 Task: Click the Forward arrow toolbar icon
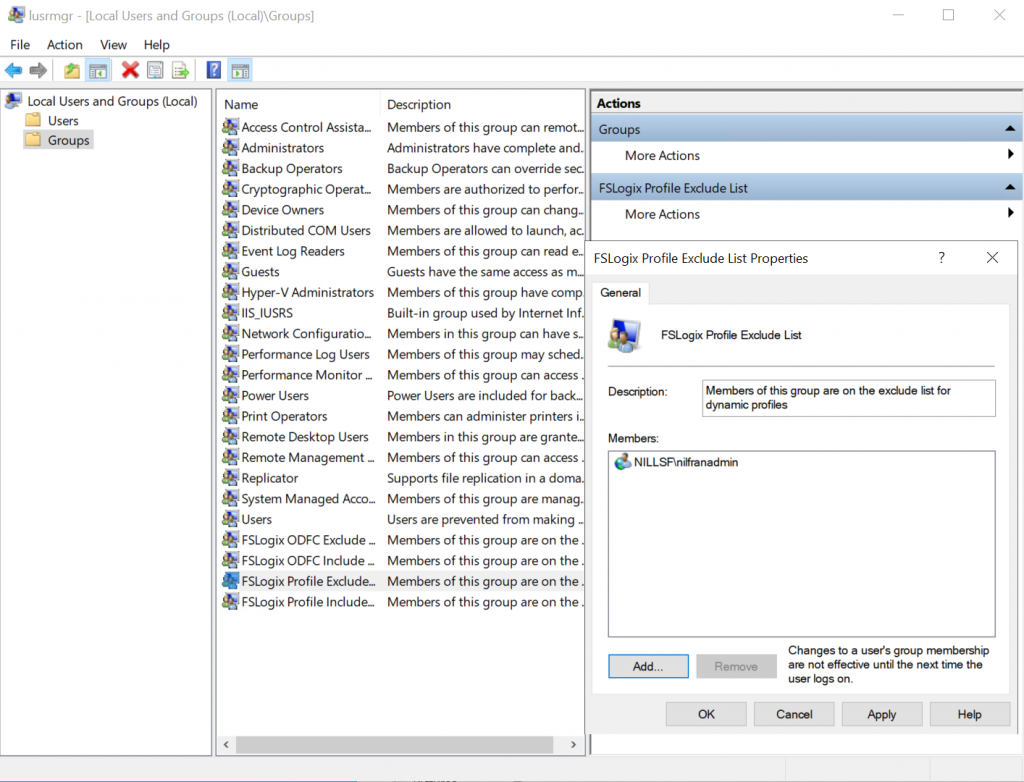click(x=38, y=70)
